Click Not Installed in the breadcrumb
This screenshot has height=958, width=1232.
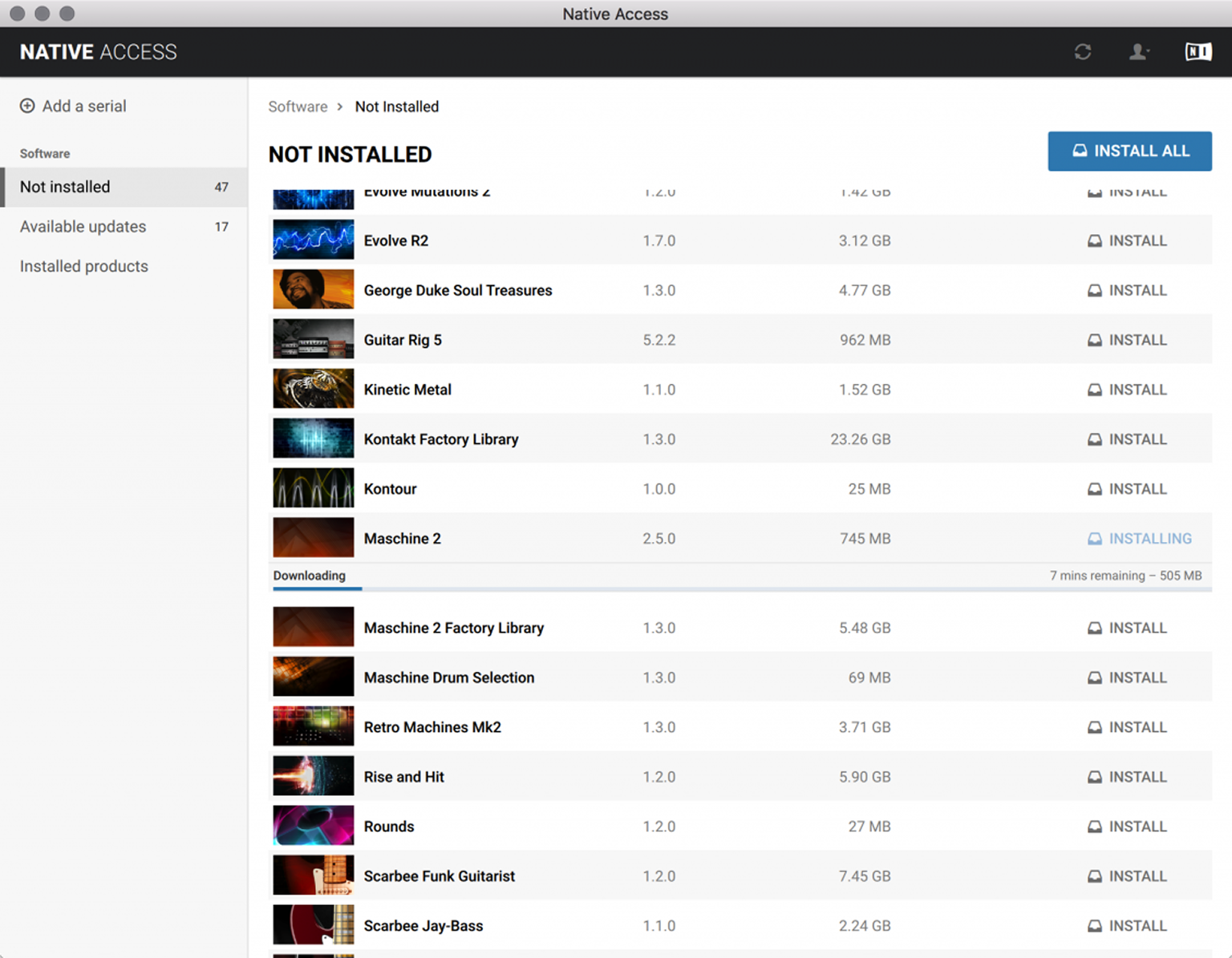(397, 107)
